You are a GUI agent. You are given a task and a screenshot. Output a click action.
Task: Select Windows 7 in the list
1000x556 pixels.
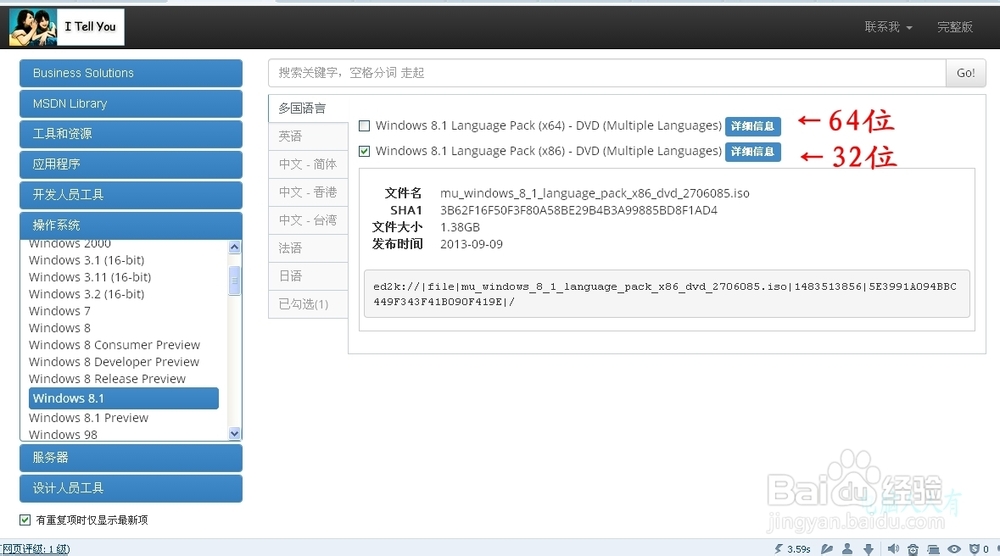[59, 311]
